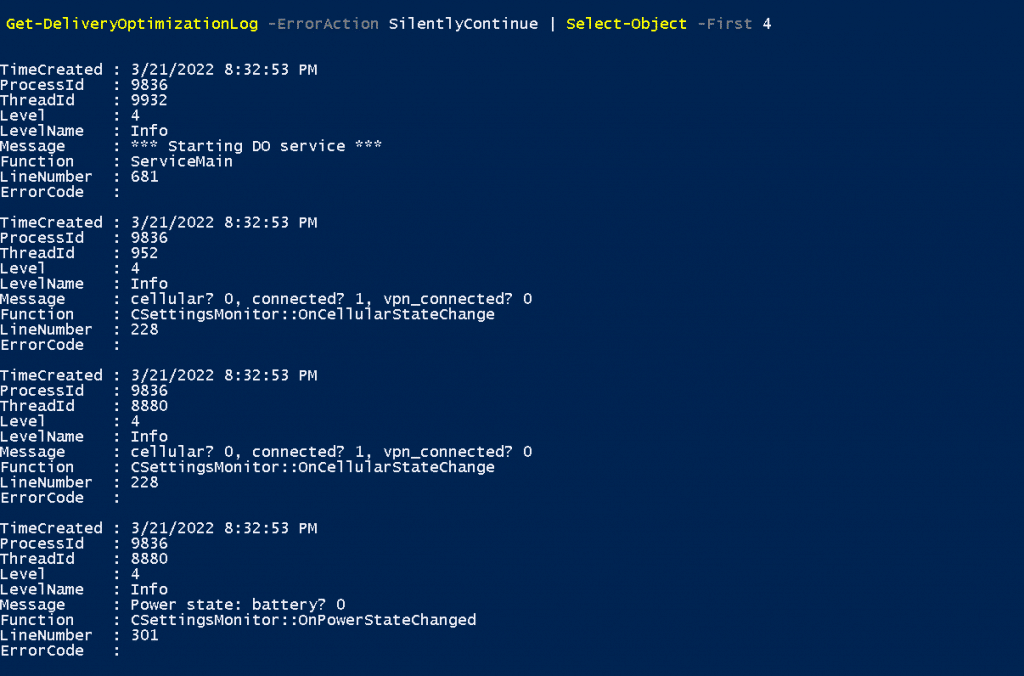Click the first ProcessId value 9836
The image size is (1024, 676).
click(149, 85)
